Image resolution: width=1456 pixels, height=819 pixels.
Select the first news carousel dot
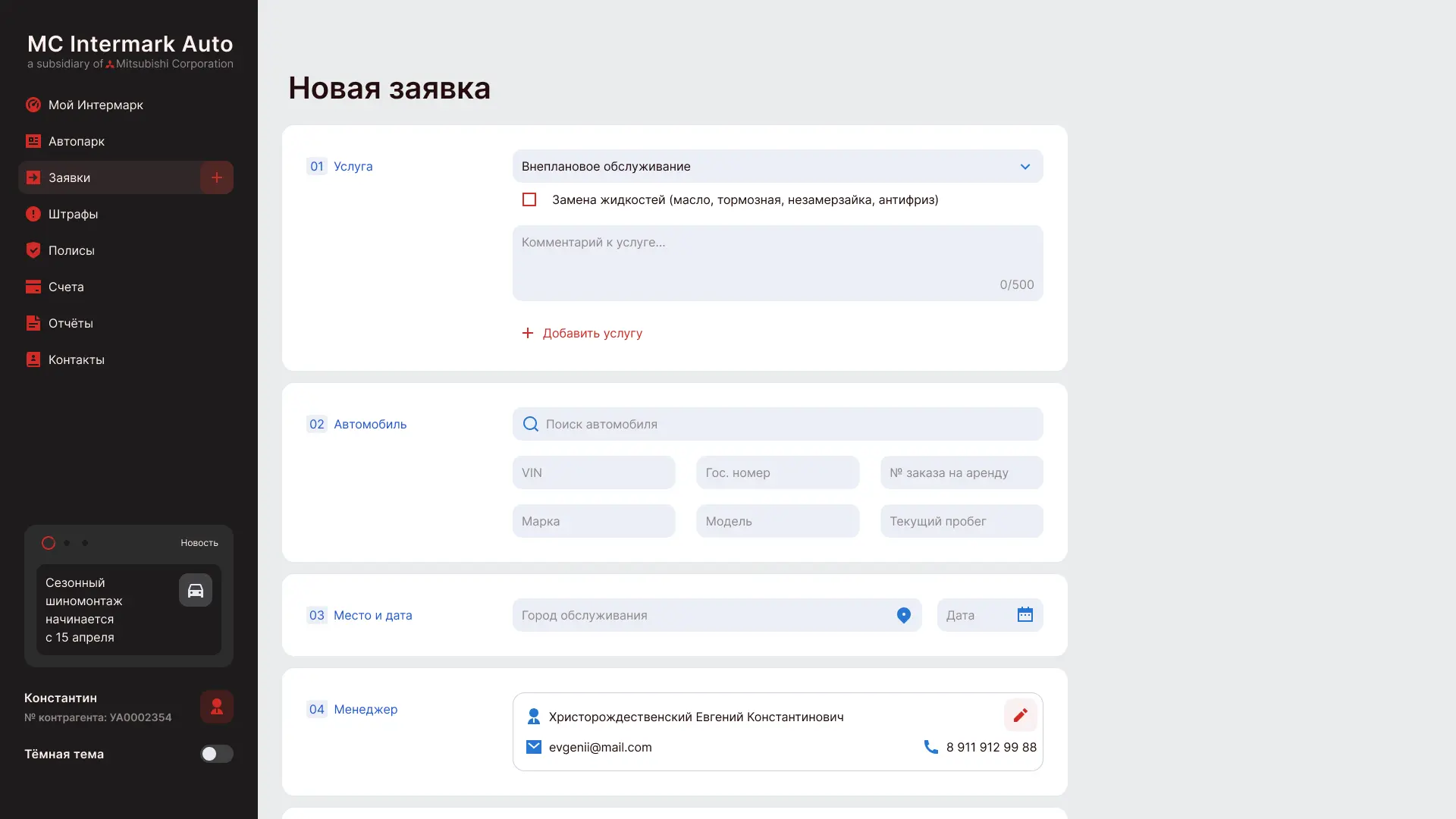(x=49, y=543)
